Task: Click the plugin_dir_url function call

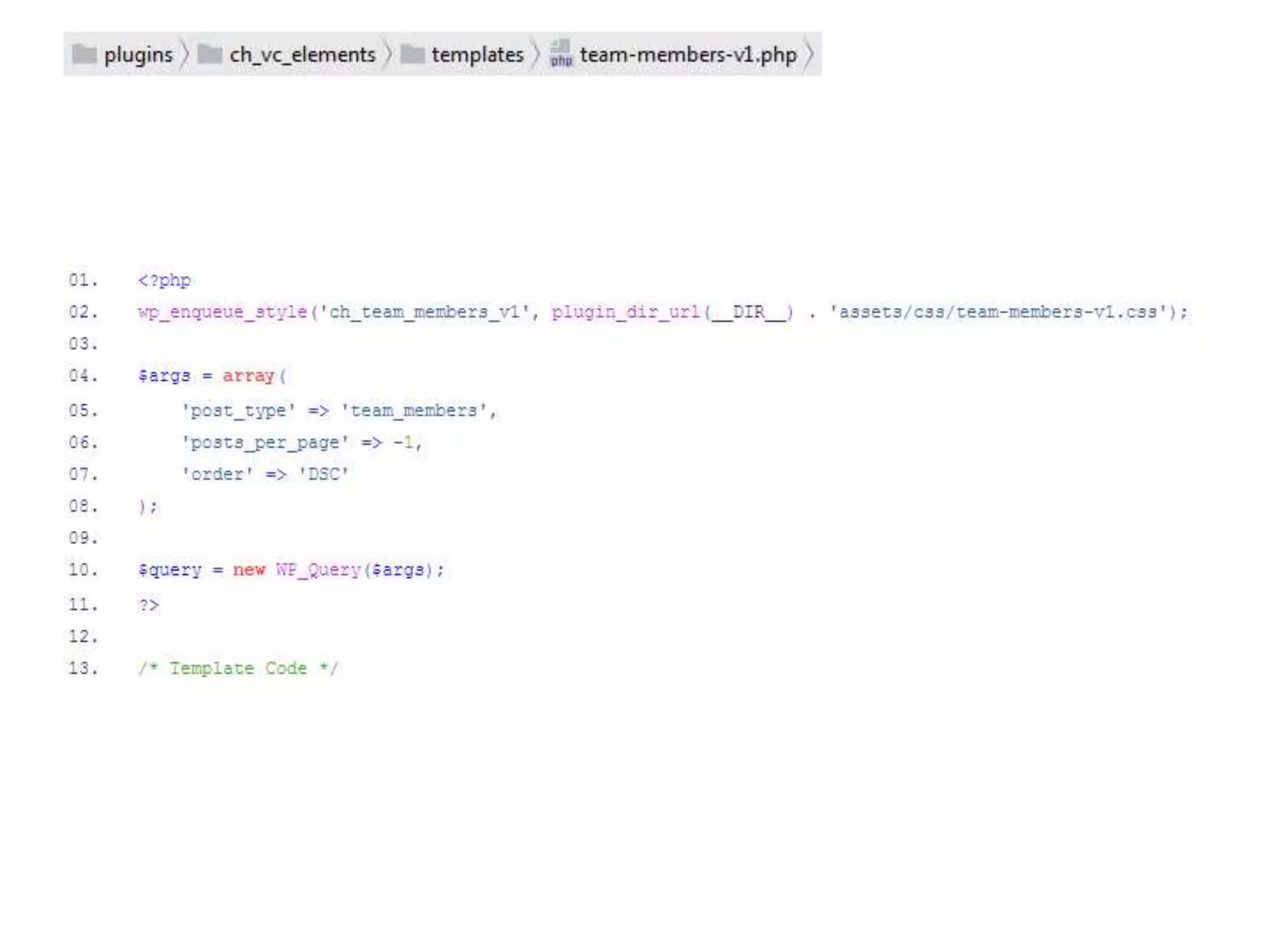Action: (x=626, y=312)
